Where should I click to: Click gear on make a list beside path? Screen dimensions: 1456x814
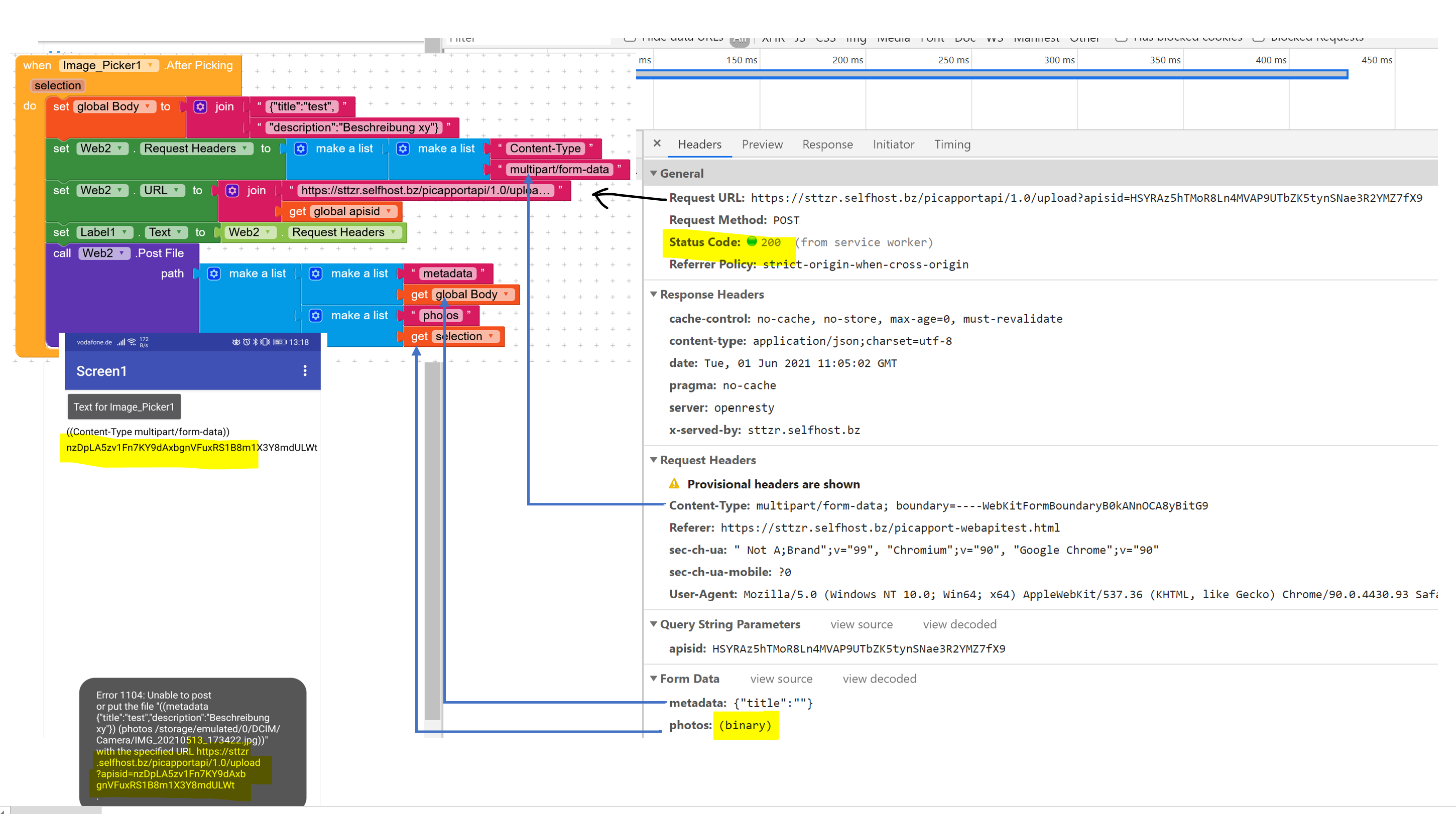pos(214,274)
